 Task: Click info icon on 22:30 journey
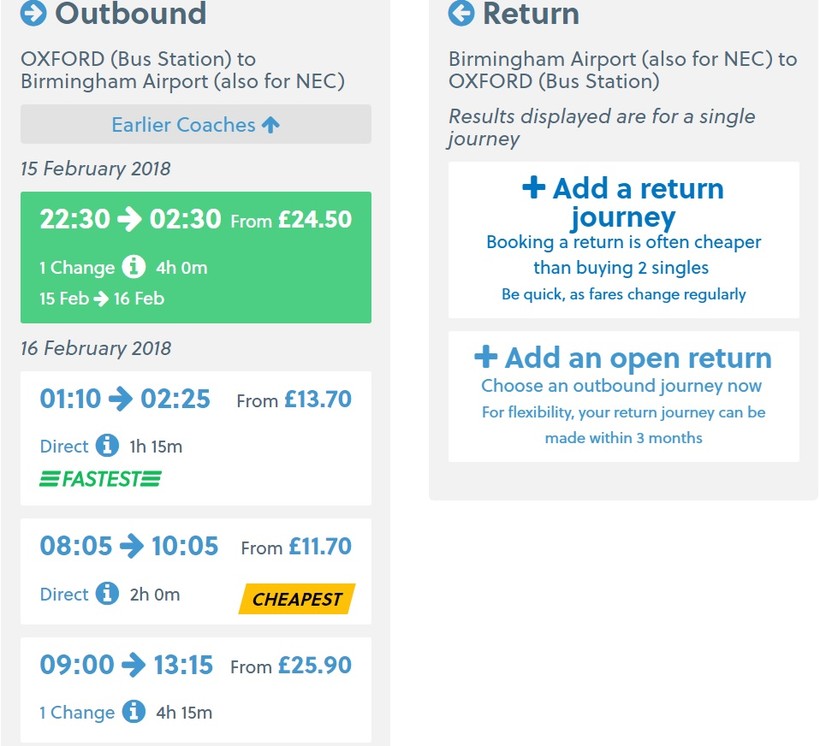click(134, 268)
